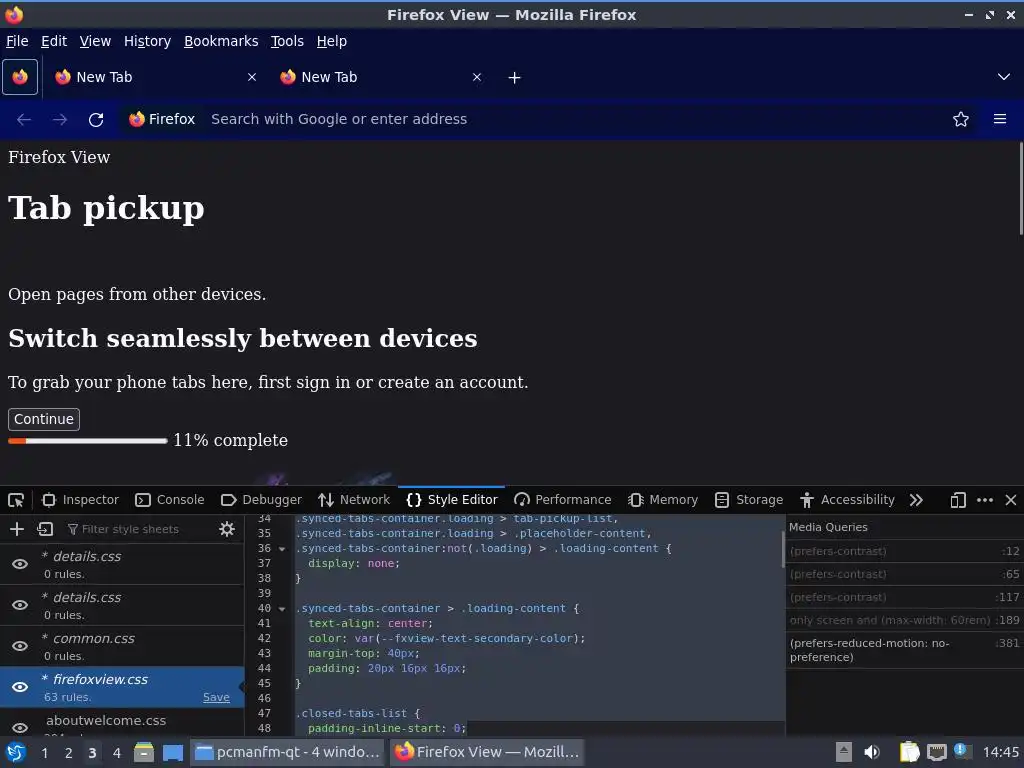The height and width of the screenshot is (768, 1024).
Task: Open the Firefox View pinned tab icon
Action: [x=20, y=77]
